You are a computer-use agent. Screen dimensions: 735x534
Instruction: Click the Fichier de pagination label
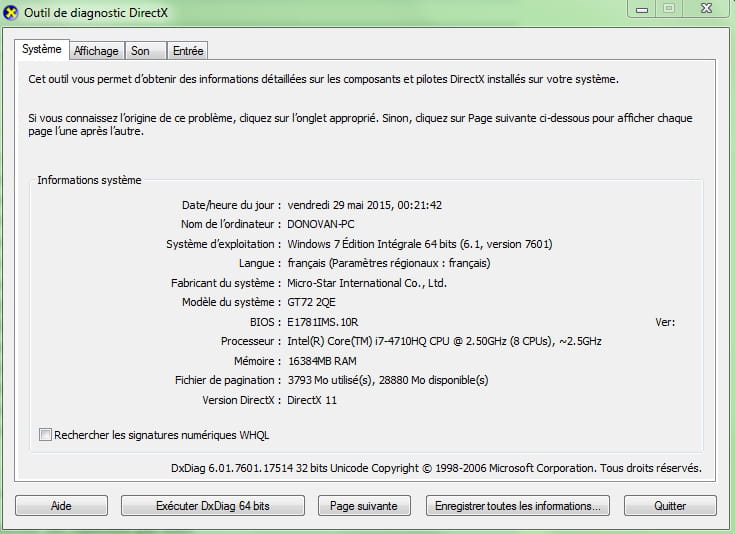click(x=228, y=380)
